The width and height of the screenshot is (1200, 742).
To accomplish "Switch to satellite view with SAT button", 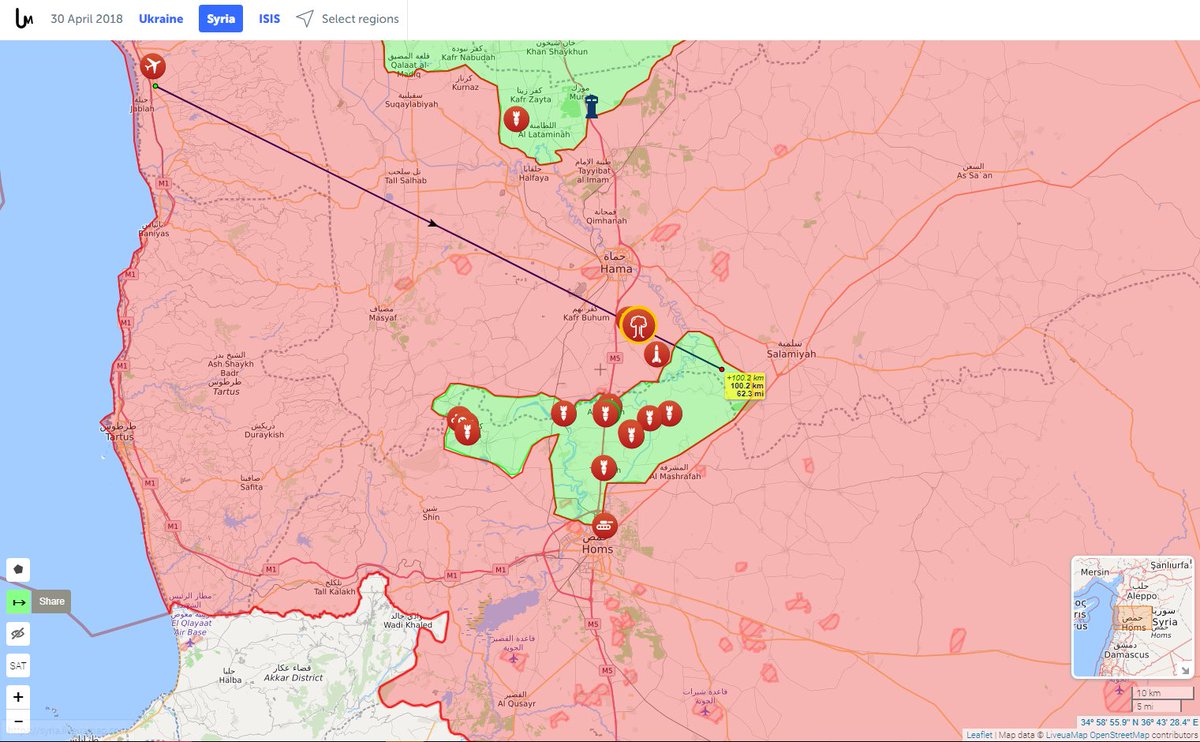I will (18, 665).
